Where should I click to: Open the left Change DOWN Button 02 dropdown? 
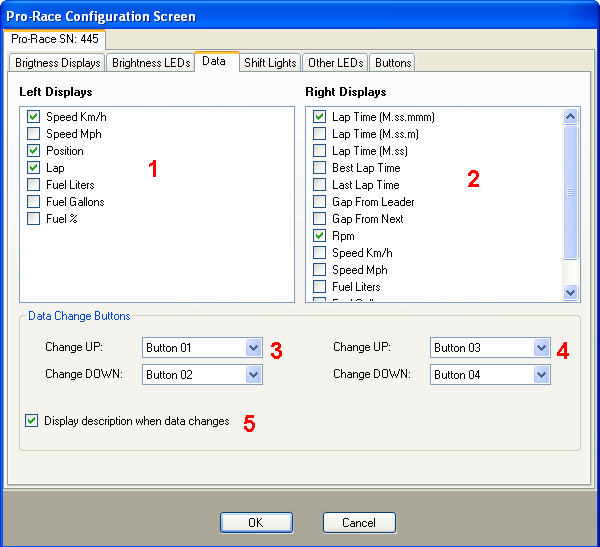[x=253, y=375]
